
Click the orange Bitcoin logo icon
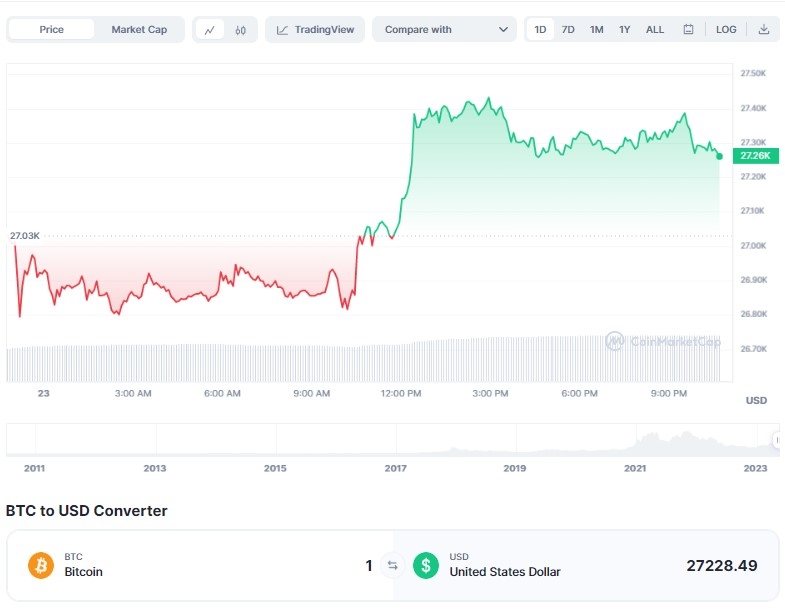click(41, 565)
